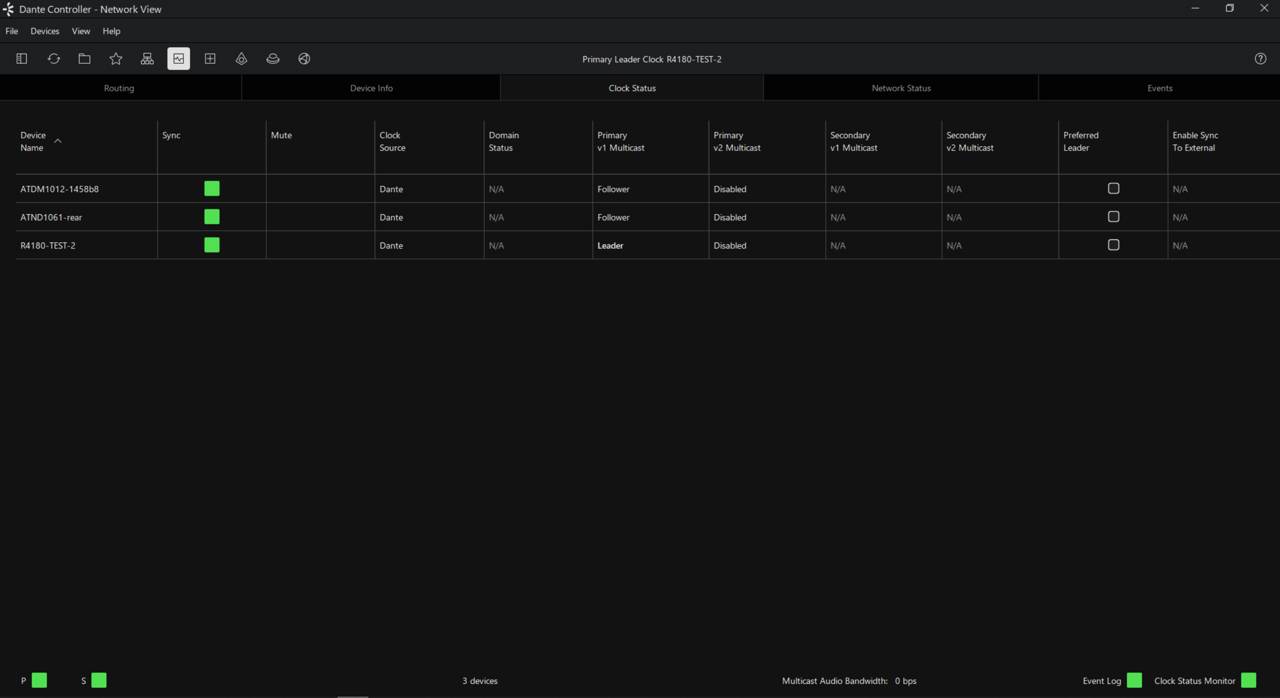Click the star icon in toolbar
Image resolution: width=1280 pixels, height=698 pixels.
tap(116, 59)
